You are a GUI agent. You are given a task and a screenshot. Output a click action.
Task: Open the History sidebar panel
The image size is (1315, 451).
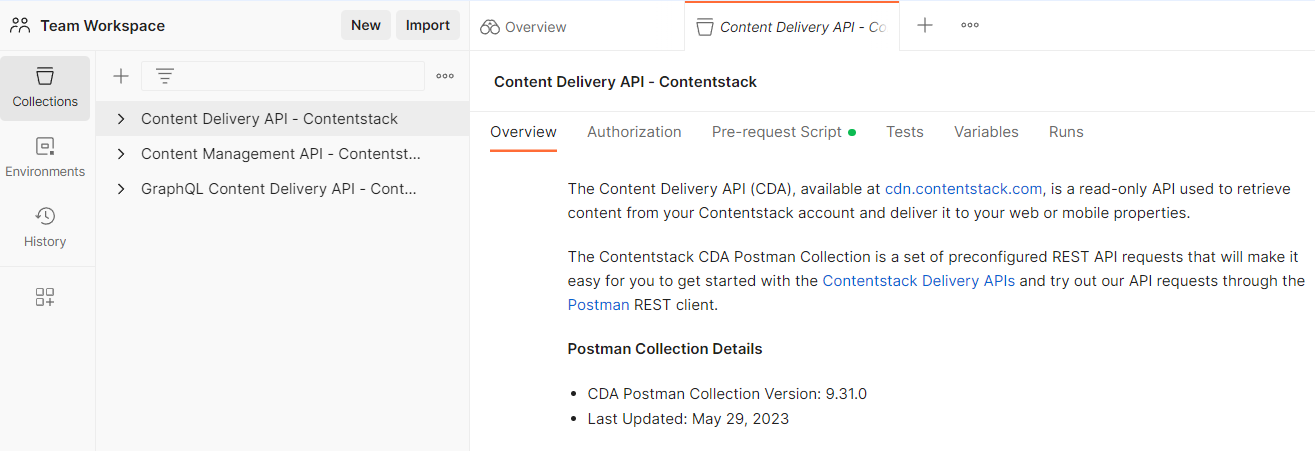(45, 228)
